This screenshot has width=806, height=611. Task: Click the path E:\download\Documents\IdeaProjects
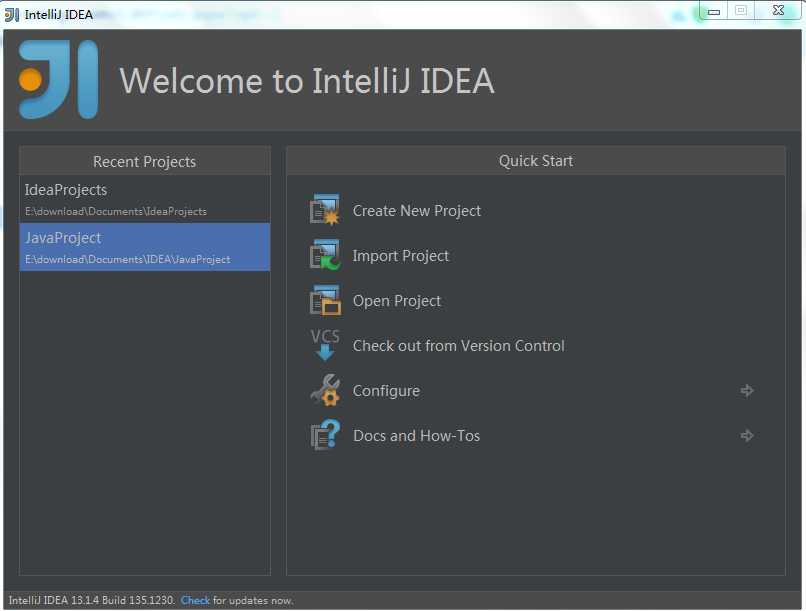coord(116,212)
